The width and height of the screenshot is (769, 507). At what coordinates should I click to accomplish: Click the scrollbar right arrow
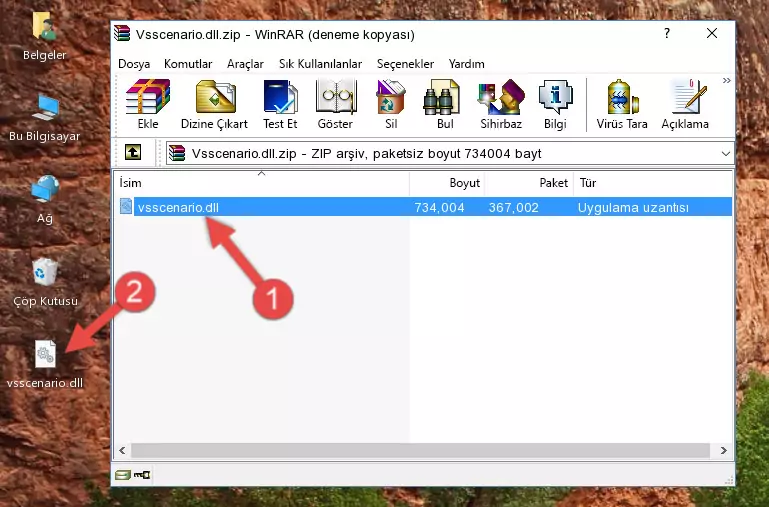[723, 450]
